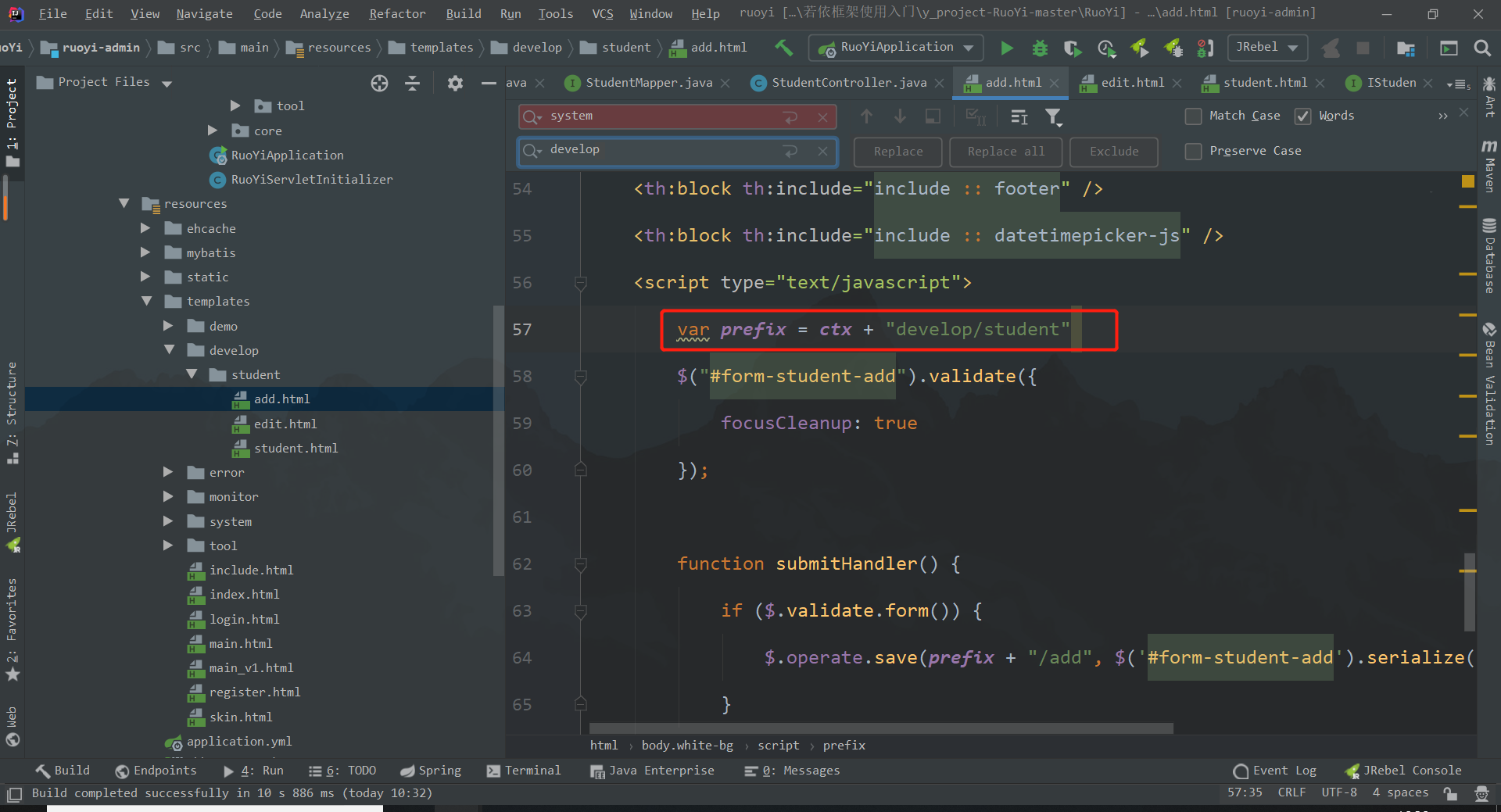Open Search Everywhere magnifier icon

click(x=1481, y=48)
